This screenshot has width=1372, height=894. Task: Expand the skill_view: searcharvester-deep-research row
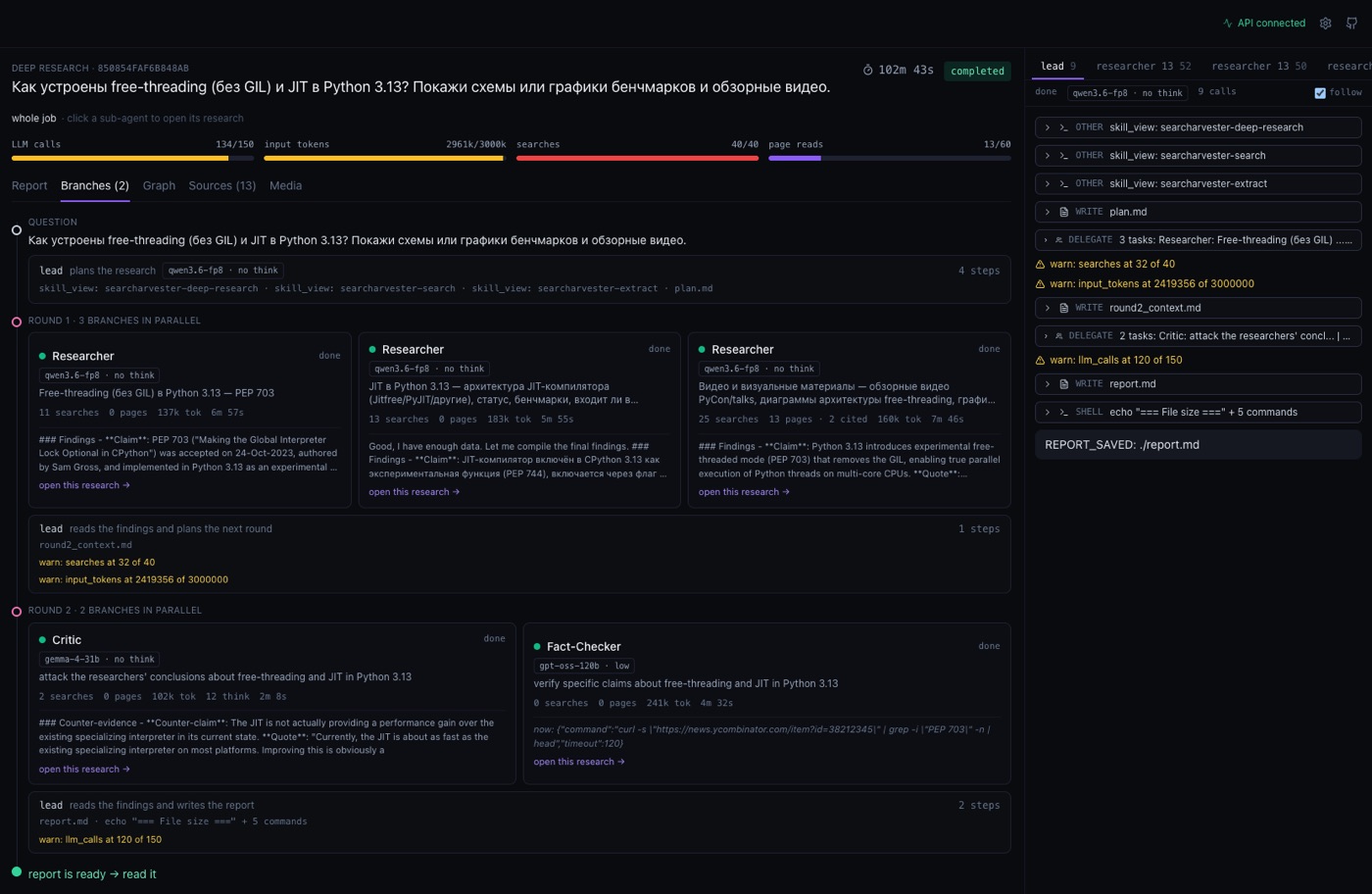[1199, 127]
